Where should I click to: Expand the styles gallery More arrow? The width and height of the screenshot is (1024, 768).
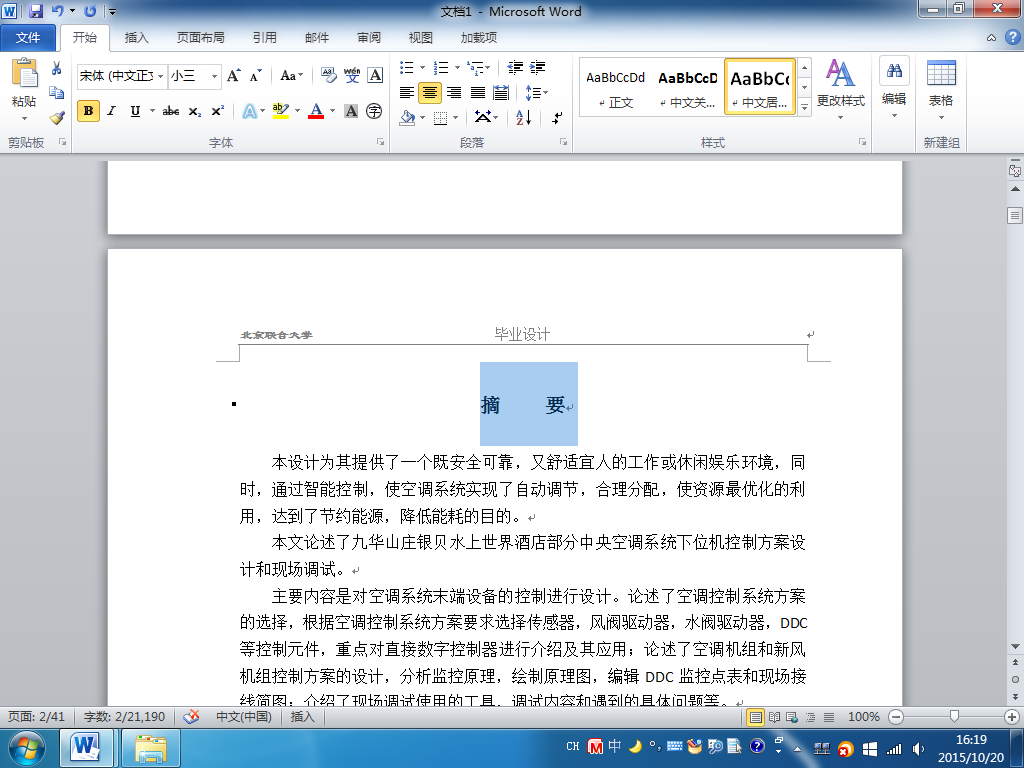(805, 106)
